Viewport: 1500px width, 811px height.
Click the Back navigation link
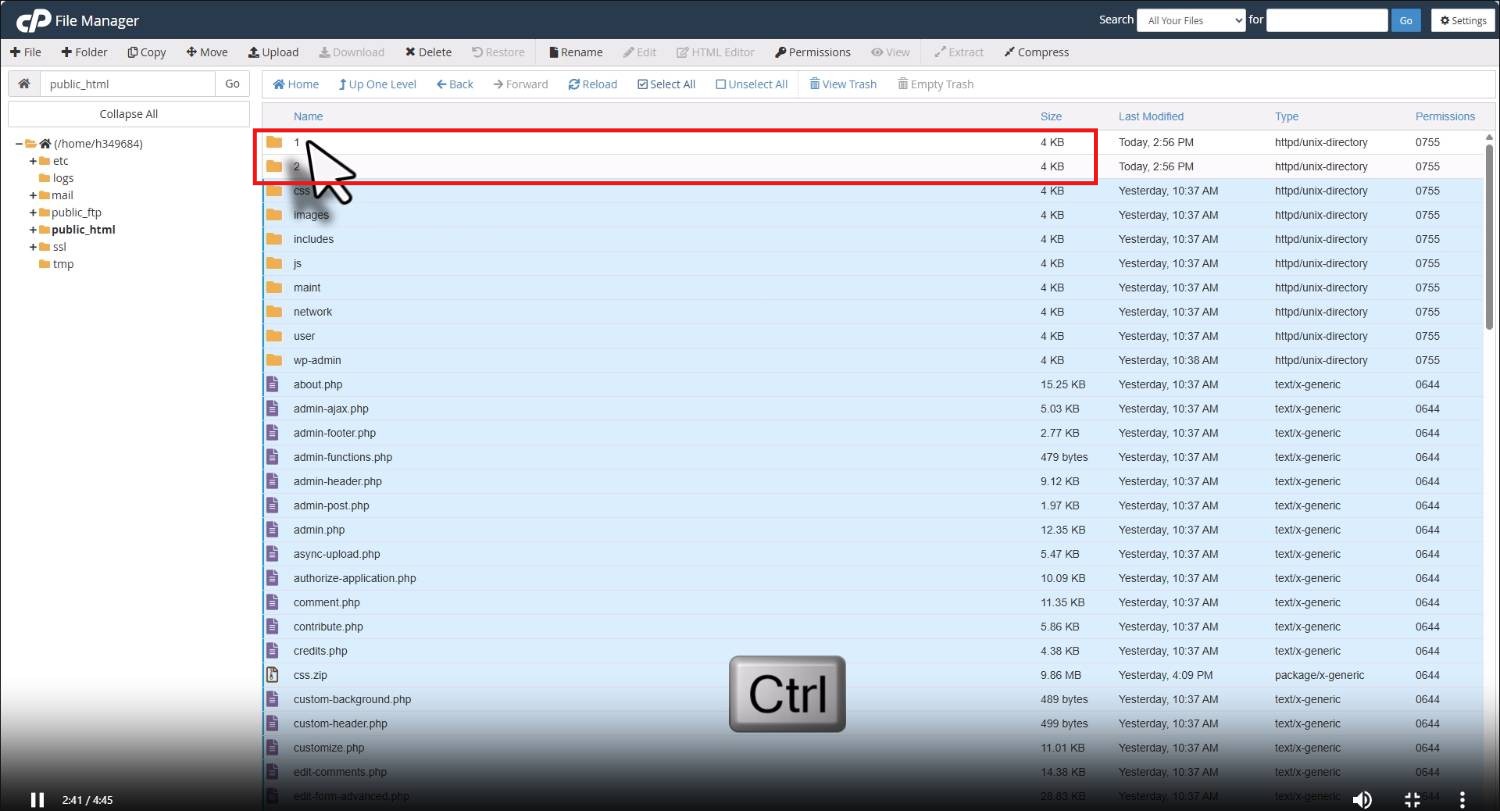pos(455,84)
